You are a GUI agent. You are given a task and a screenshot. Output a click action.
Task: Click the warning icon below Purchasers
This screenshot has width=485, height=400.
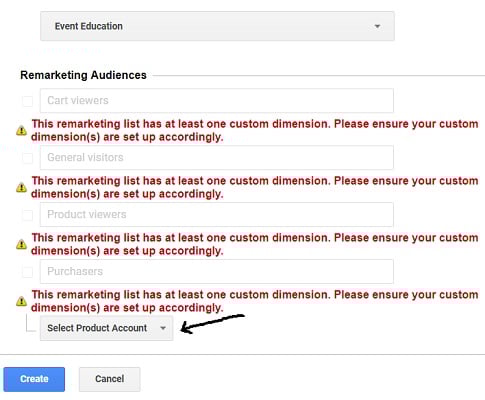point(21,302)
